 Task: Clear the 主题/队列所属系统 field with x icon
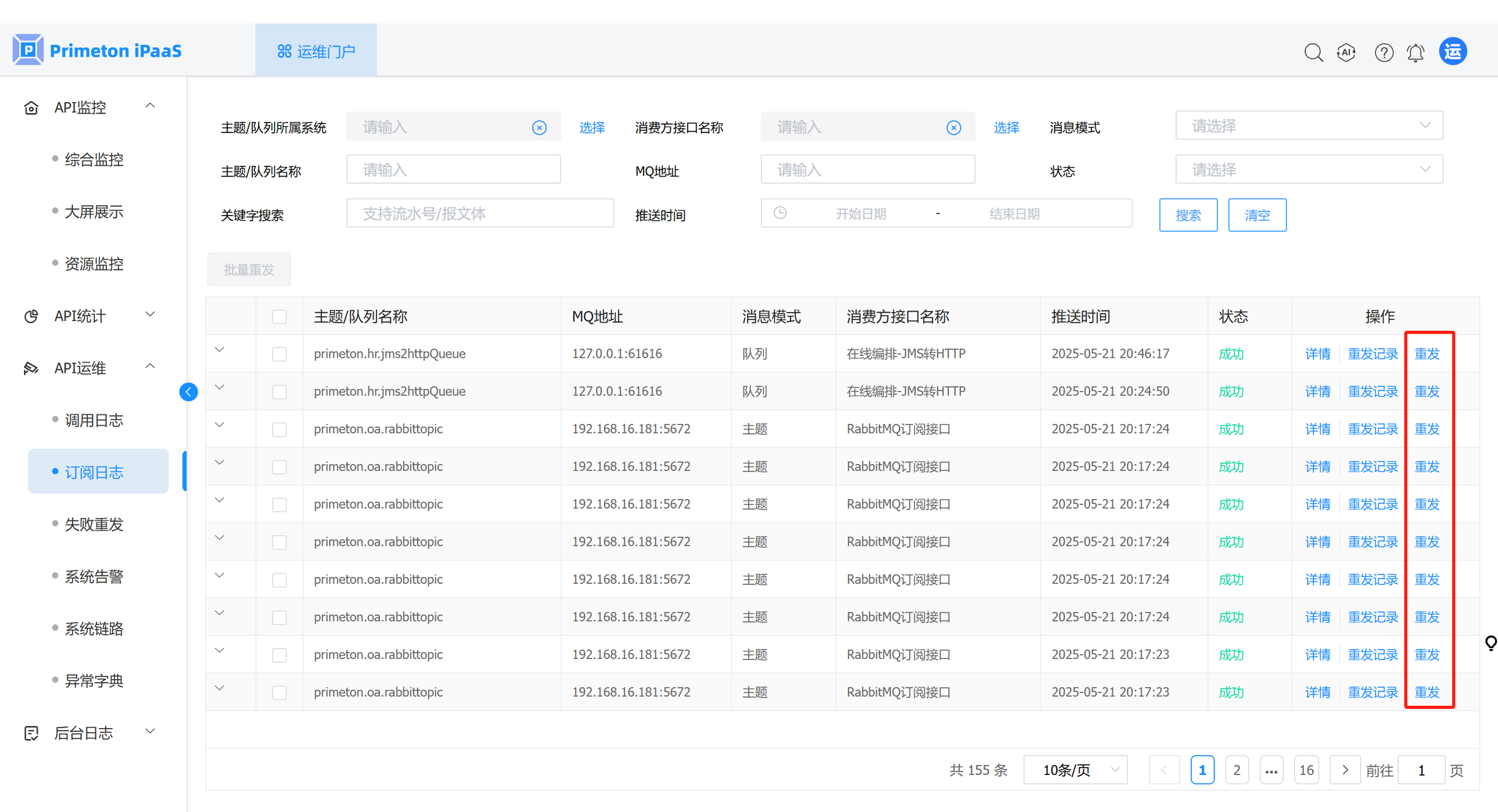click(x=539, y=127)
